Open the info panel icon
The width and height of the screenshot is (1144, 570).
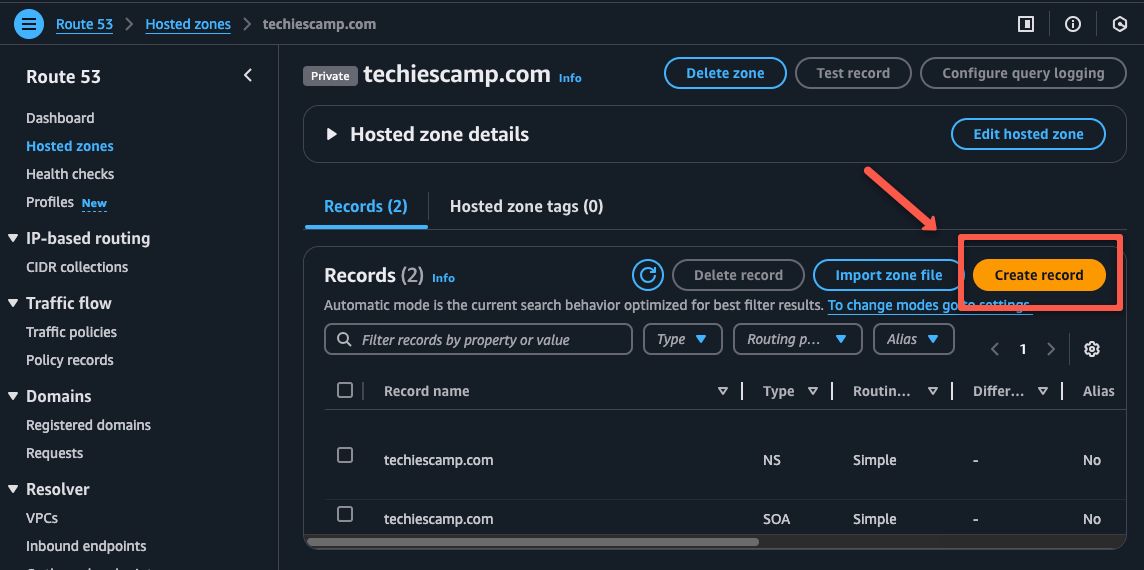(1072, 24)
